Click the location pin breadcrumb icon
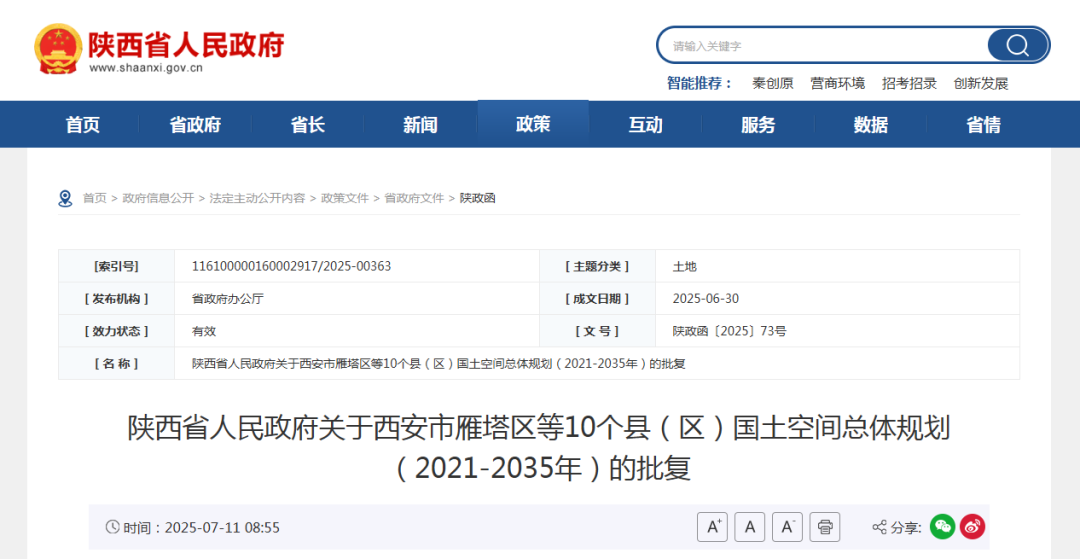Image resolution: width=1080 pixels, height=559 pixels. (x=65, y=198)
